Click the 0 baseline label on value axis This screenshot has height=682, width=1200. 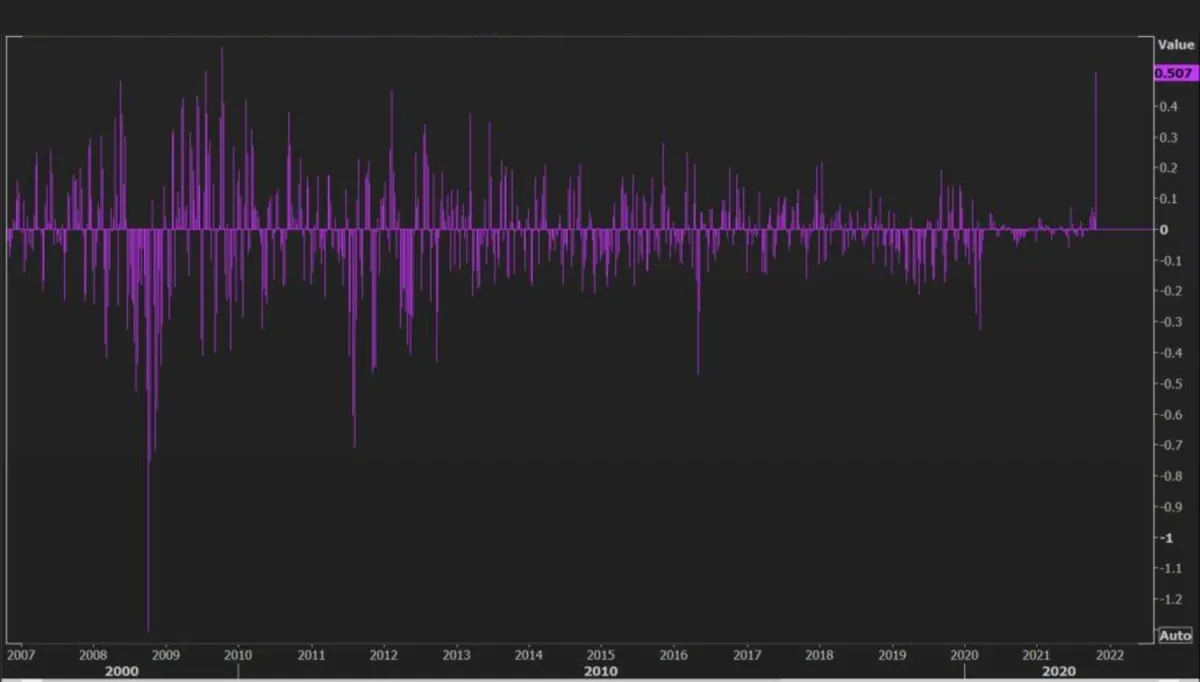[x=1164, y=229]
